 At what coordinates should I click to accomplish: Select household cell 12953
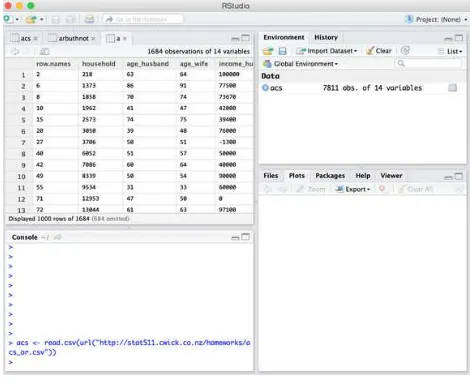click(x=90, y=198)
